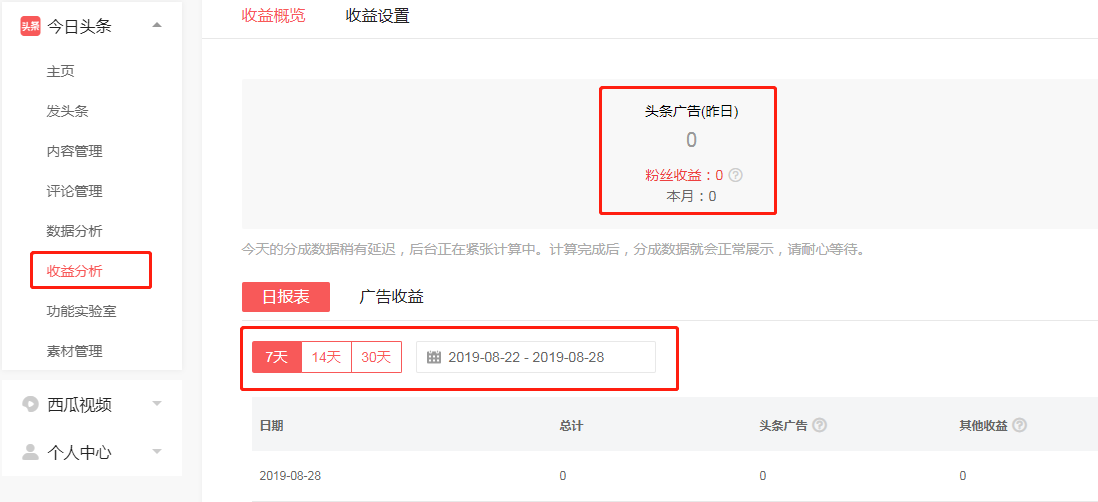Go to 数据分析 in the sidebar
This screenshot has height=502, width=1098.
click(74, 231)
